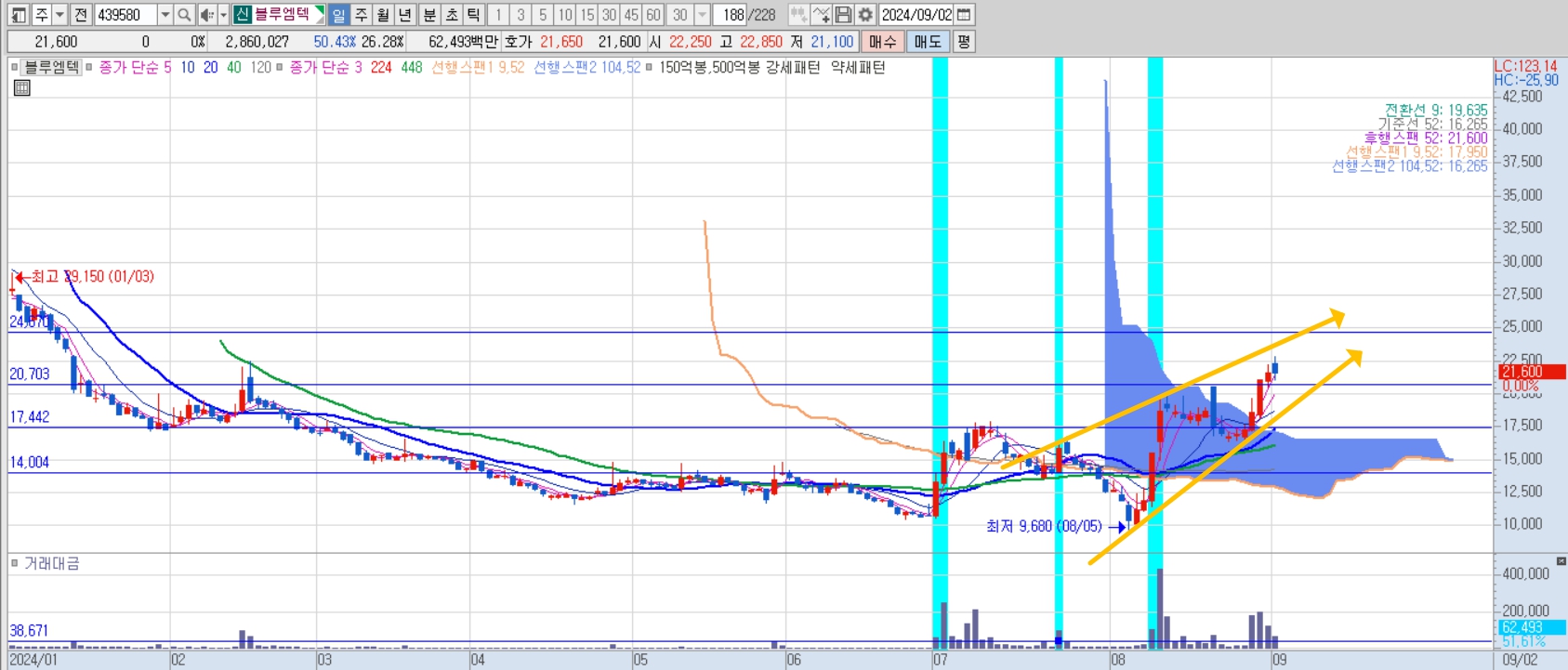Click '선행스팬1 9,52' legend text
The image size is (1568, 670).
tap(478, 67)
